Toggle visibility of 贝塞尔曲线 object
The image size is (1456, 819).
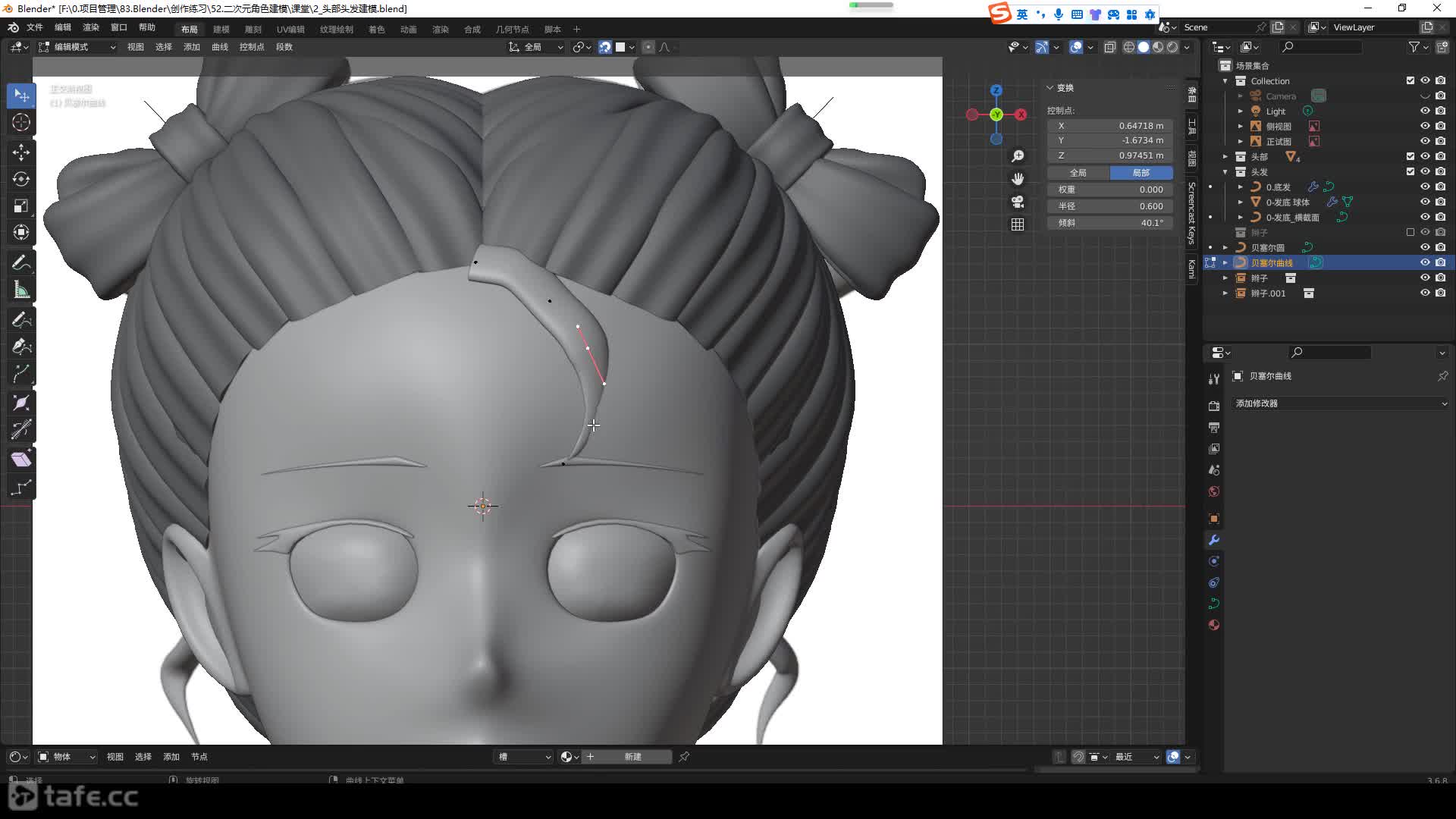pos(1425,262)
